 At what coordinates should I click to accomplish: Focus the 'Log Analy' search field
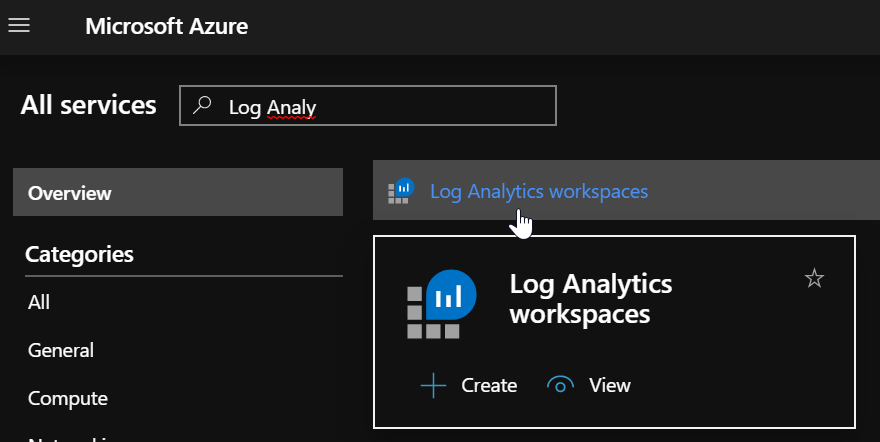tap(380, 106)
